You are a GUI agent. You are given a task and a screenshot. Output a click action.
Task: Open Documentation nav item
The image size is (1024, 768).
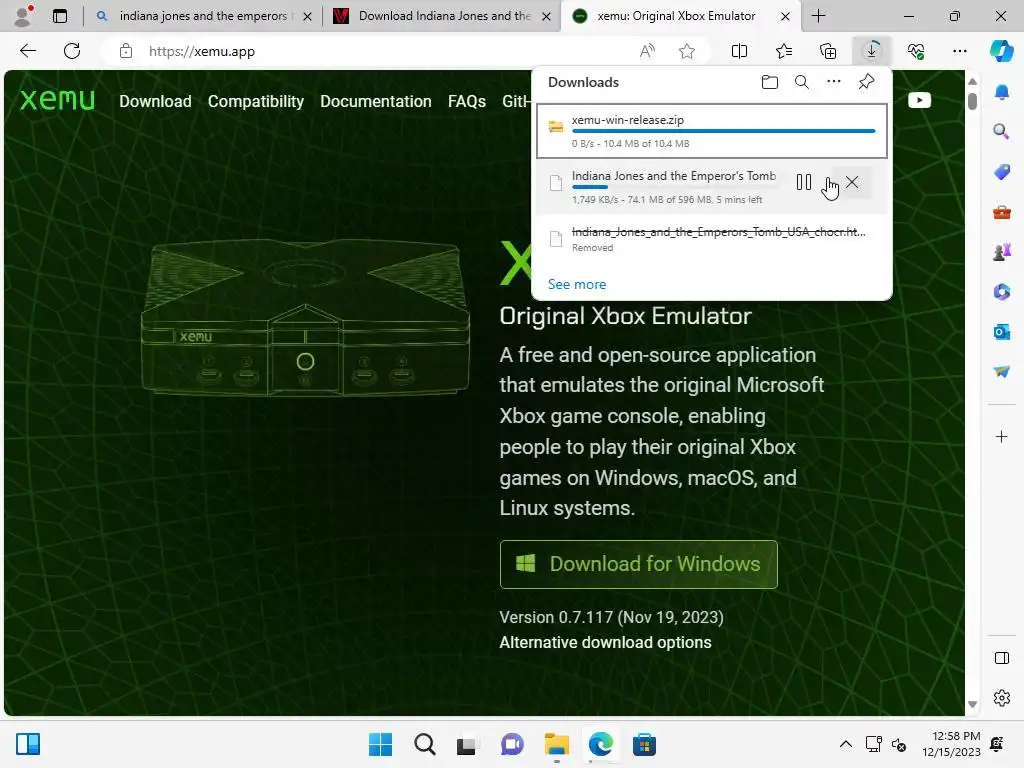pos(376,101)
